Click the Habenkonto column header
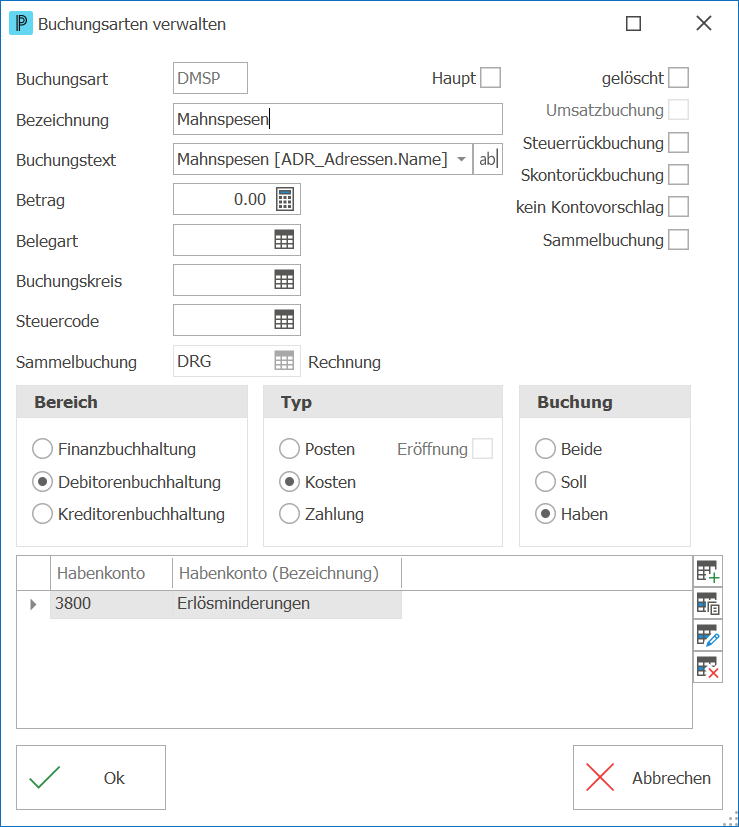Image resolution: width=739 pixels, height=827 pixels. [x=111, y=573]
